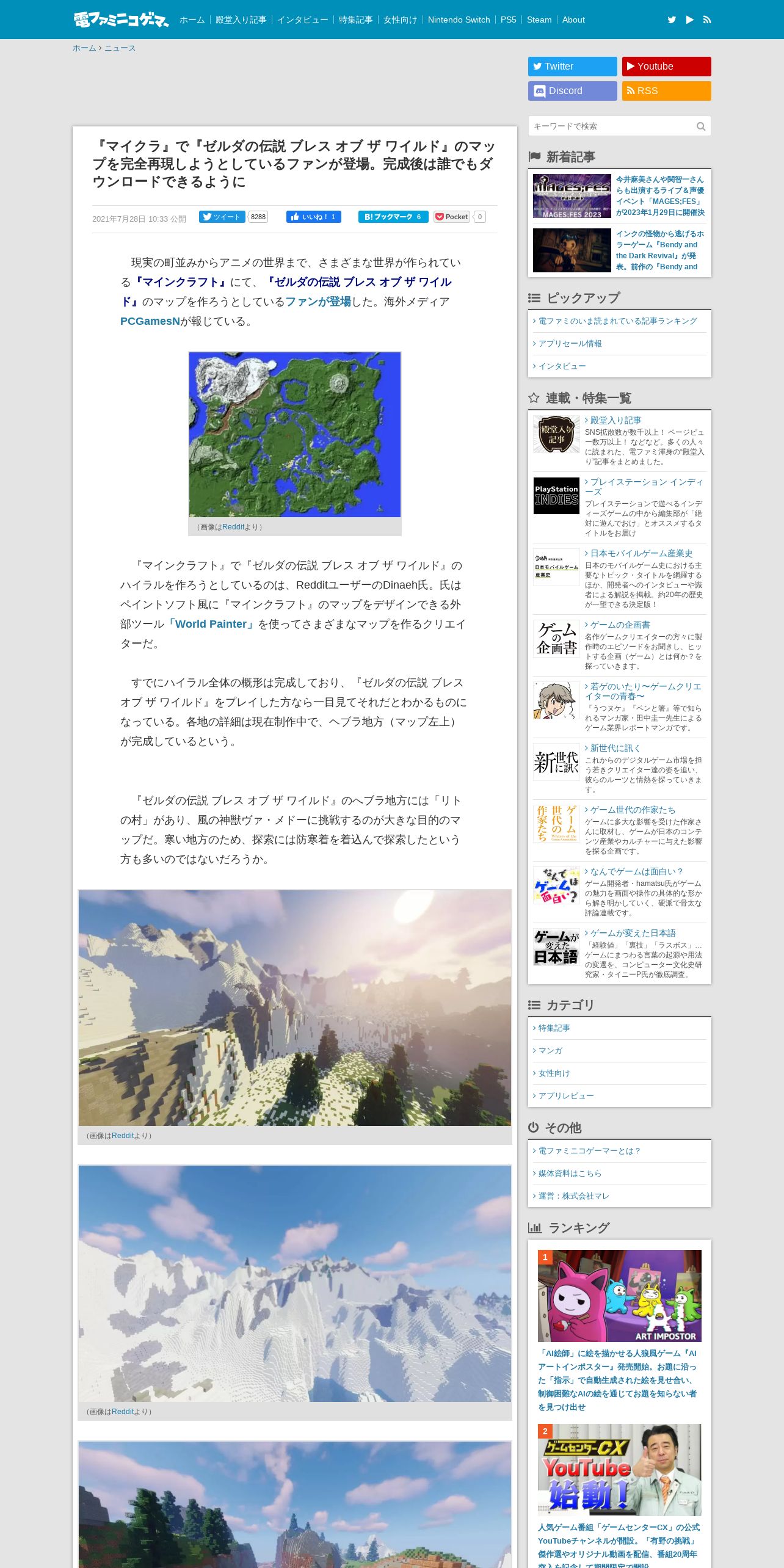Select 女性向け in the top navigation
Screen dimensions: 784x1568
401,20
